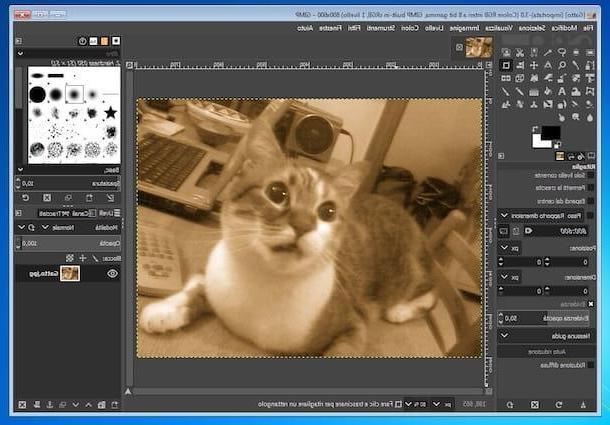Toggle lock pixels of layer
The width and height of the screenshot is (610, 425).
[x=95, y=258]
